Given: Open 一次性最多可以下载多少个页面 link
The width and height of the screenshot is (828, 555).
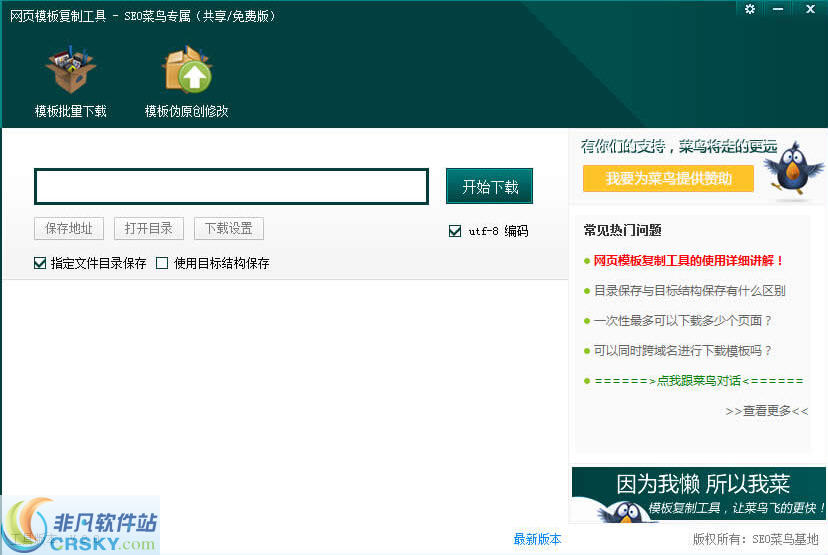Looking at the screenshot, I should point(683,321).
